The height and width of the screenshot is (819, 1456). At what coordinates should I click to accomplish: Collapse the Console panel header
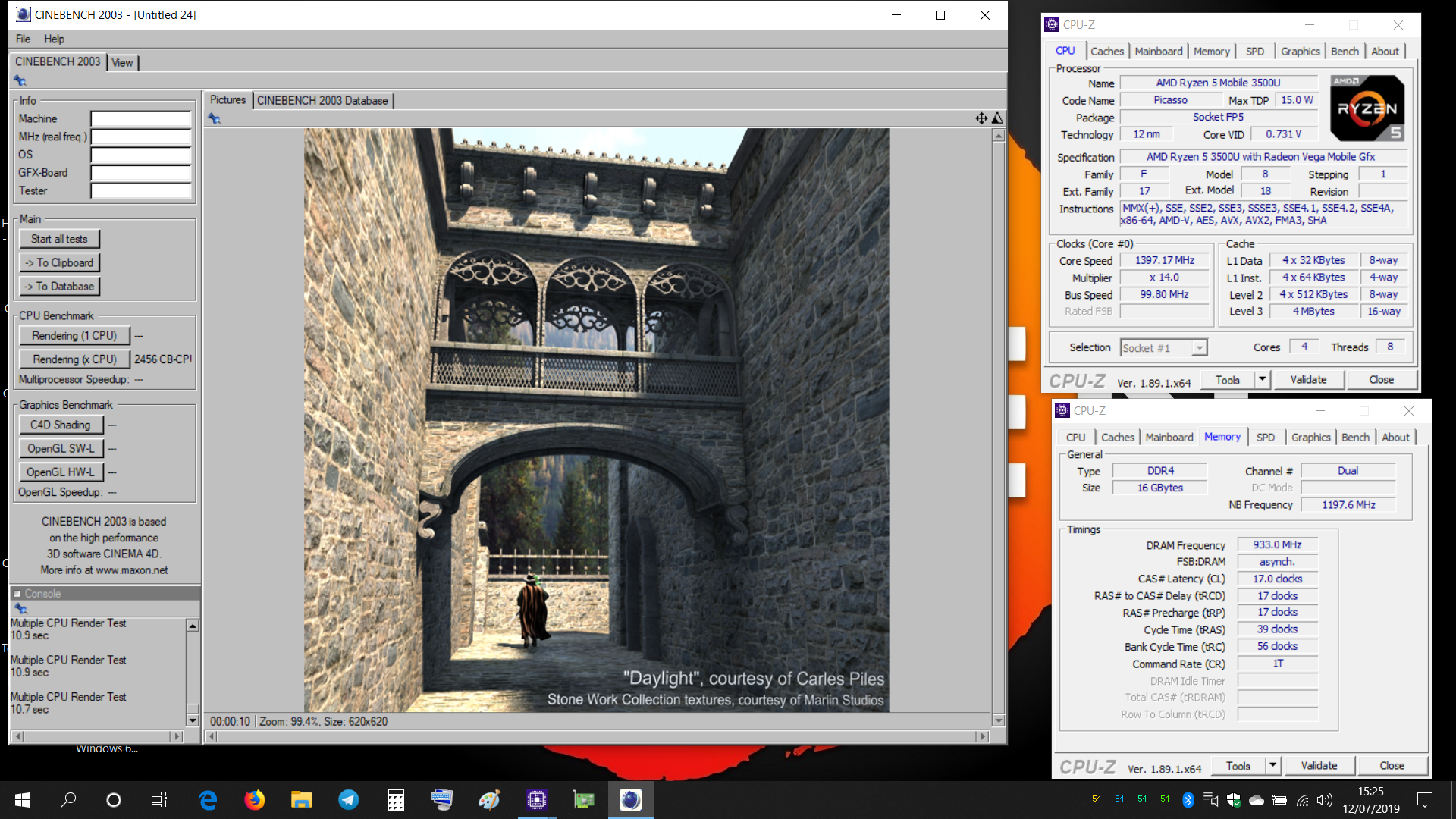click(17, 594)
